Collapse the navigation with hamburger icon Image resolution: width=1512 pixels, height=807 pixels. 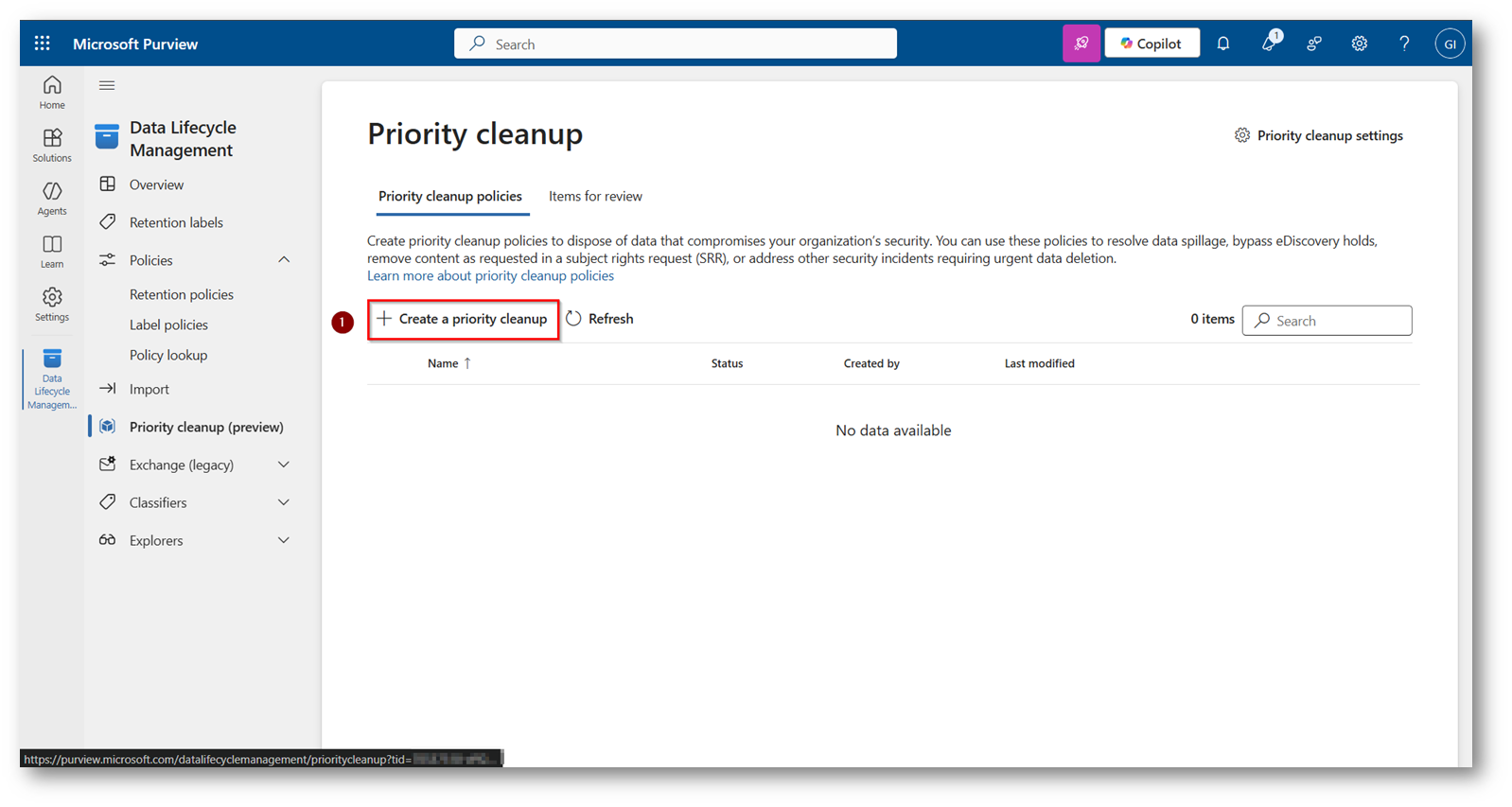click(107, 85)
